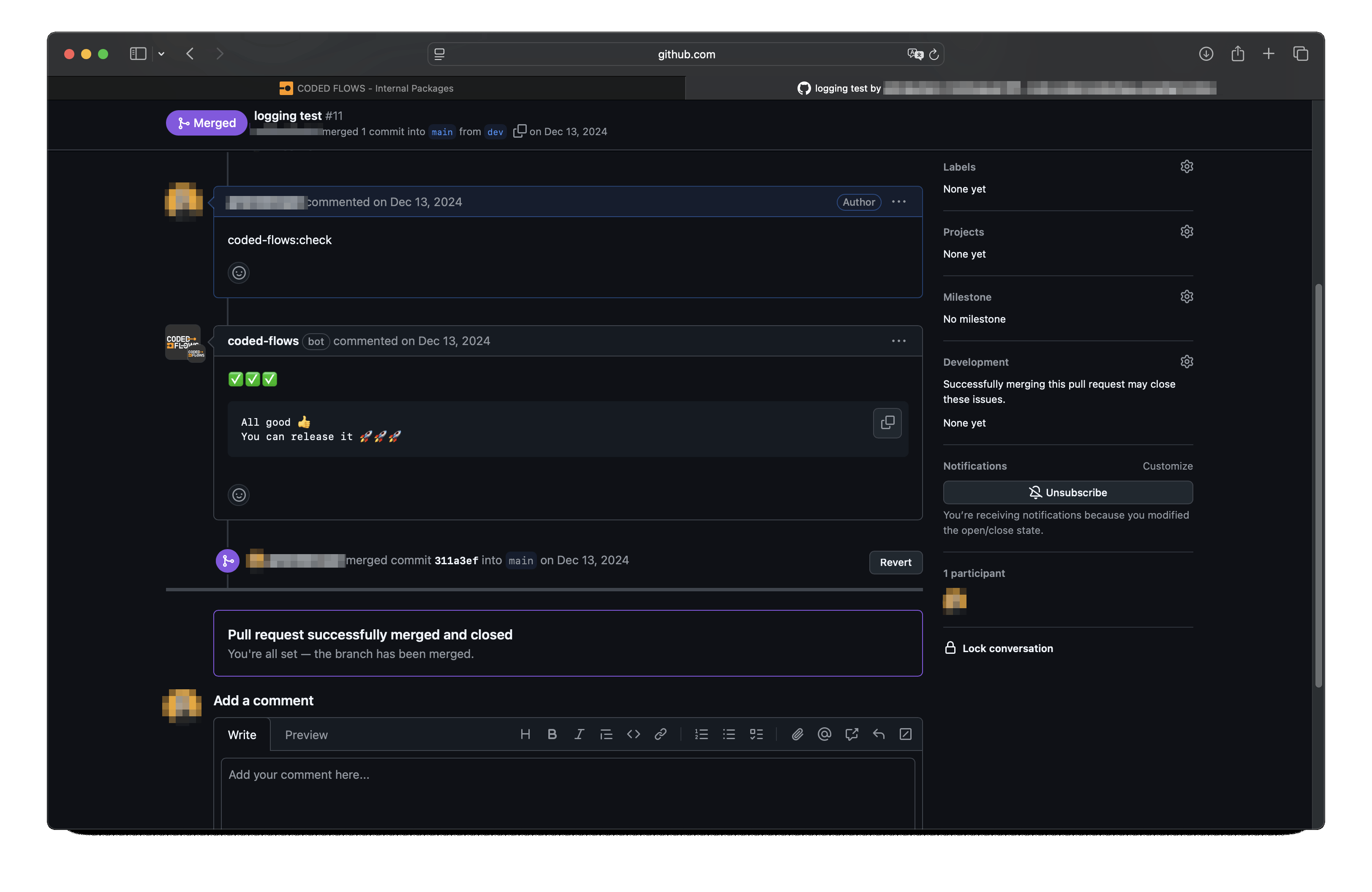Image resolution: width=1372 pixels, height=892 pixels.
Task: Click the Customize notifications link
Action: coord(1168,466)
